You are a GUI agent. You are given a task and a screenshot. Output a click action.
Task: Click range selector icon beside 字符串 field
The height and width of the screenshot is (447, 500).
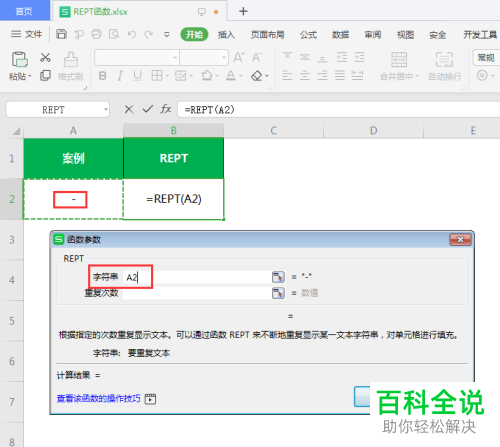(x=278, y=277)
